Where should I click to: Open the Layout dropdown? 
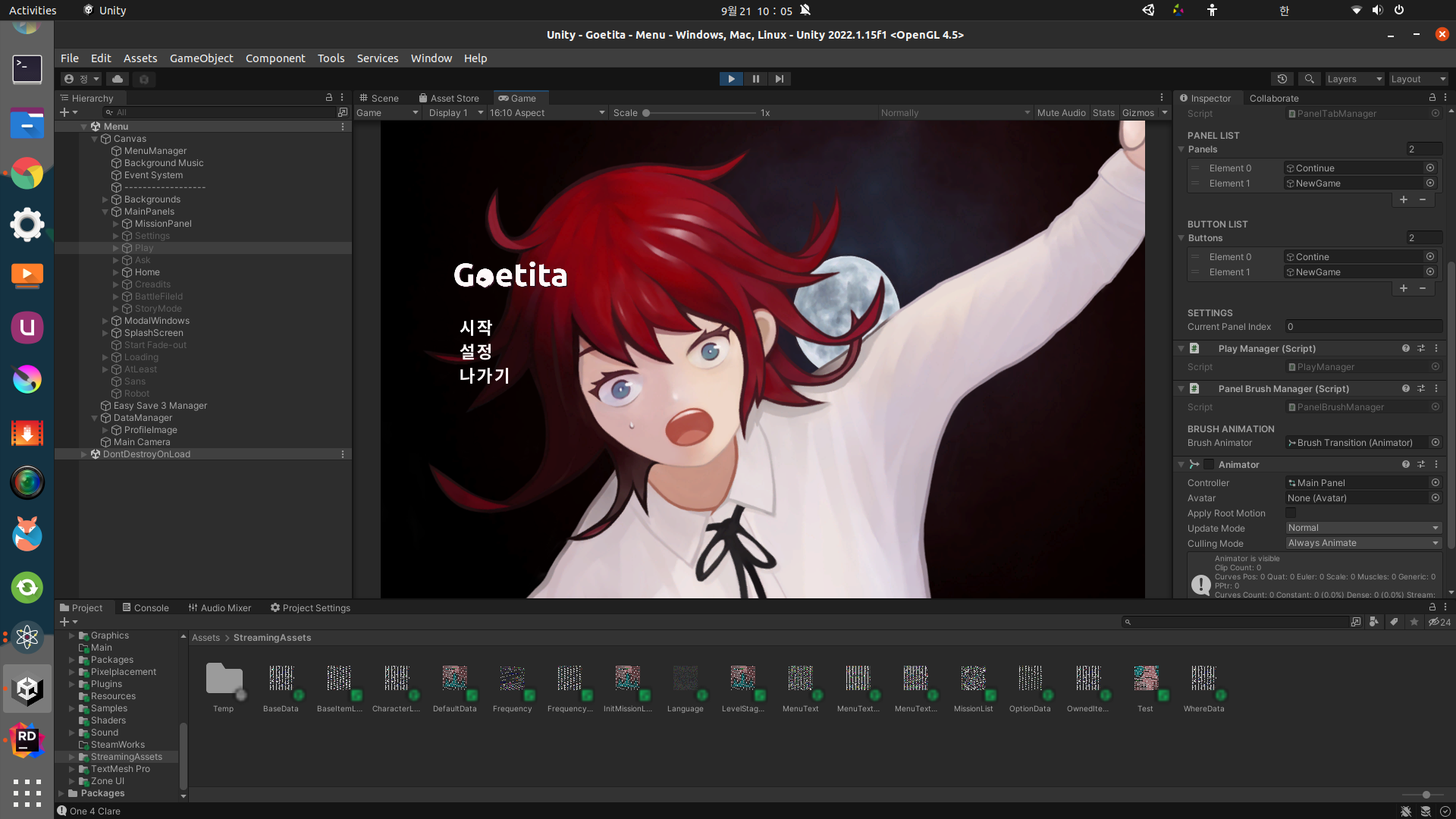click(1418, 79)
